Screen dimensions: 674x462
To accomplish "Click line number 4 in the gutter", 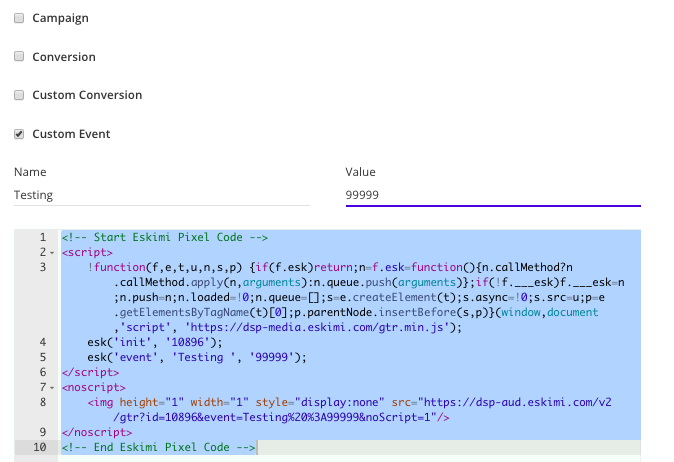I will (43, 342).
